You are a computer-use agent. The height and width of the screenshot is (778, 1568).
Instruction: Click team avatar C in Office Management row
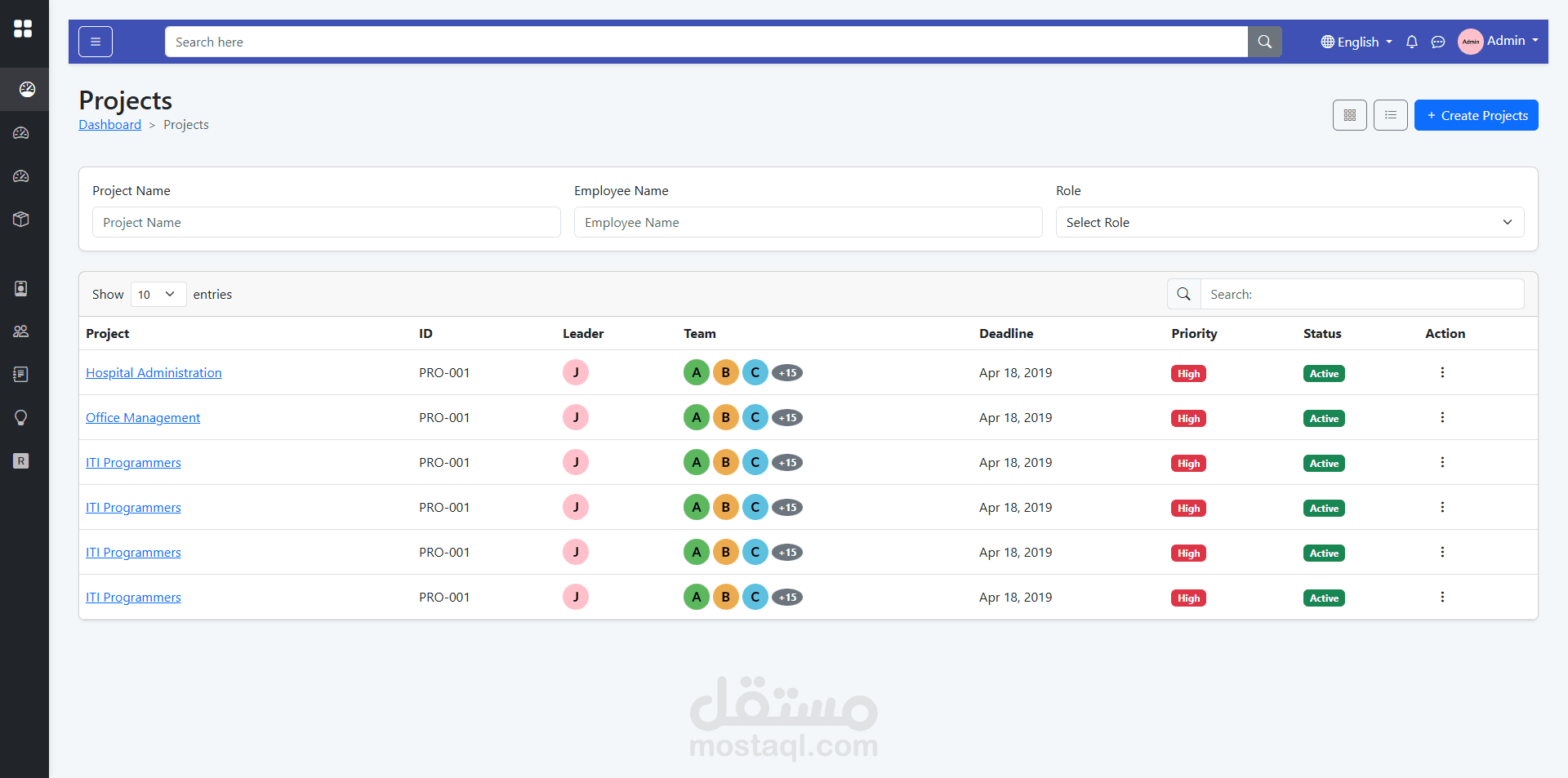point(755,417)
